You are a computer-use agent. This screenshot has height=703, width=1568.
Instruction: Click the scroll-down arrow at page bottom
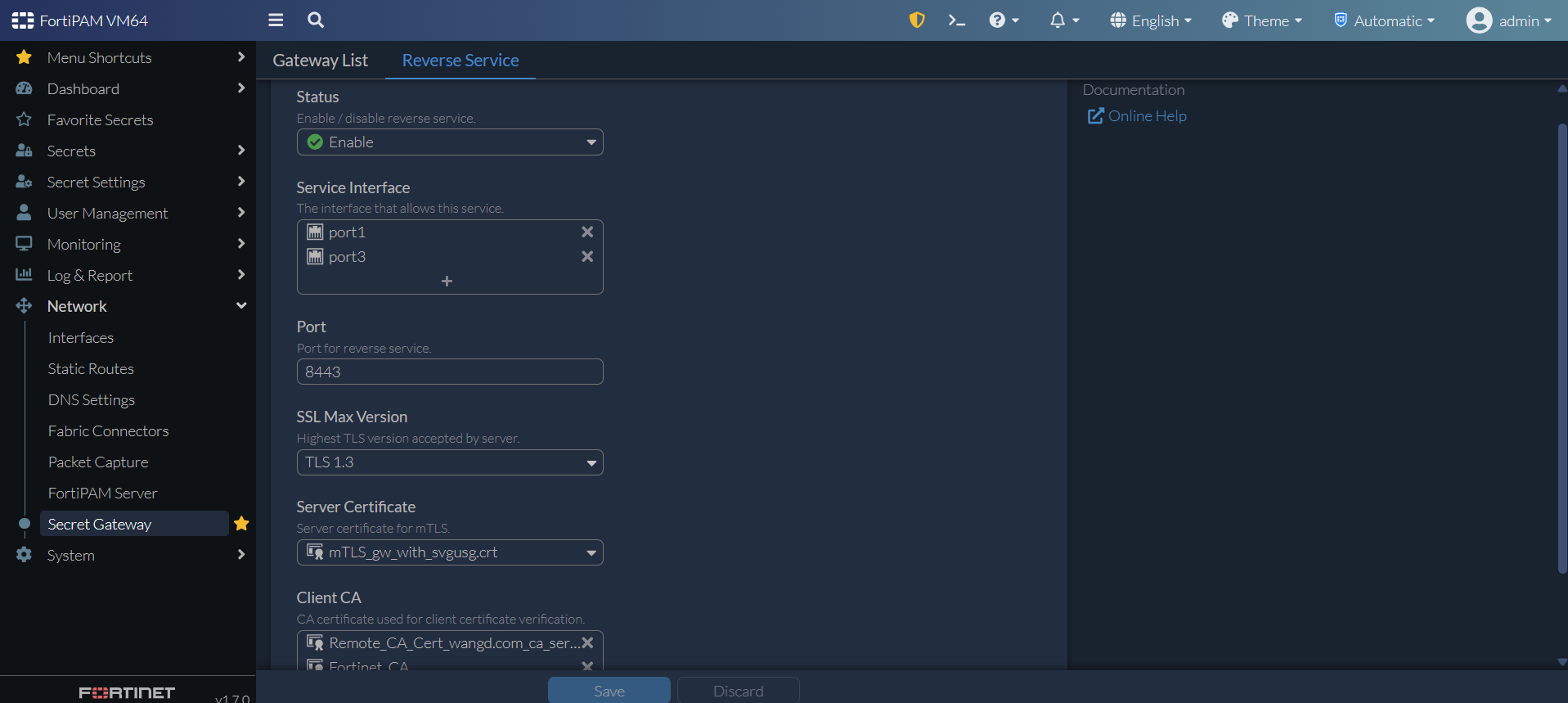1562,661
